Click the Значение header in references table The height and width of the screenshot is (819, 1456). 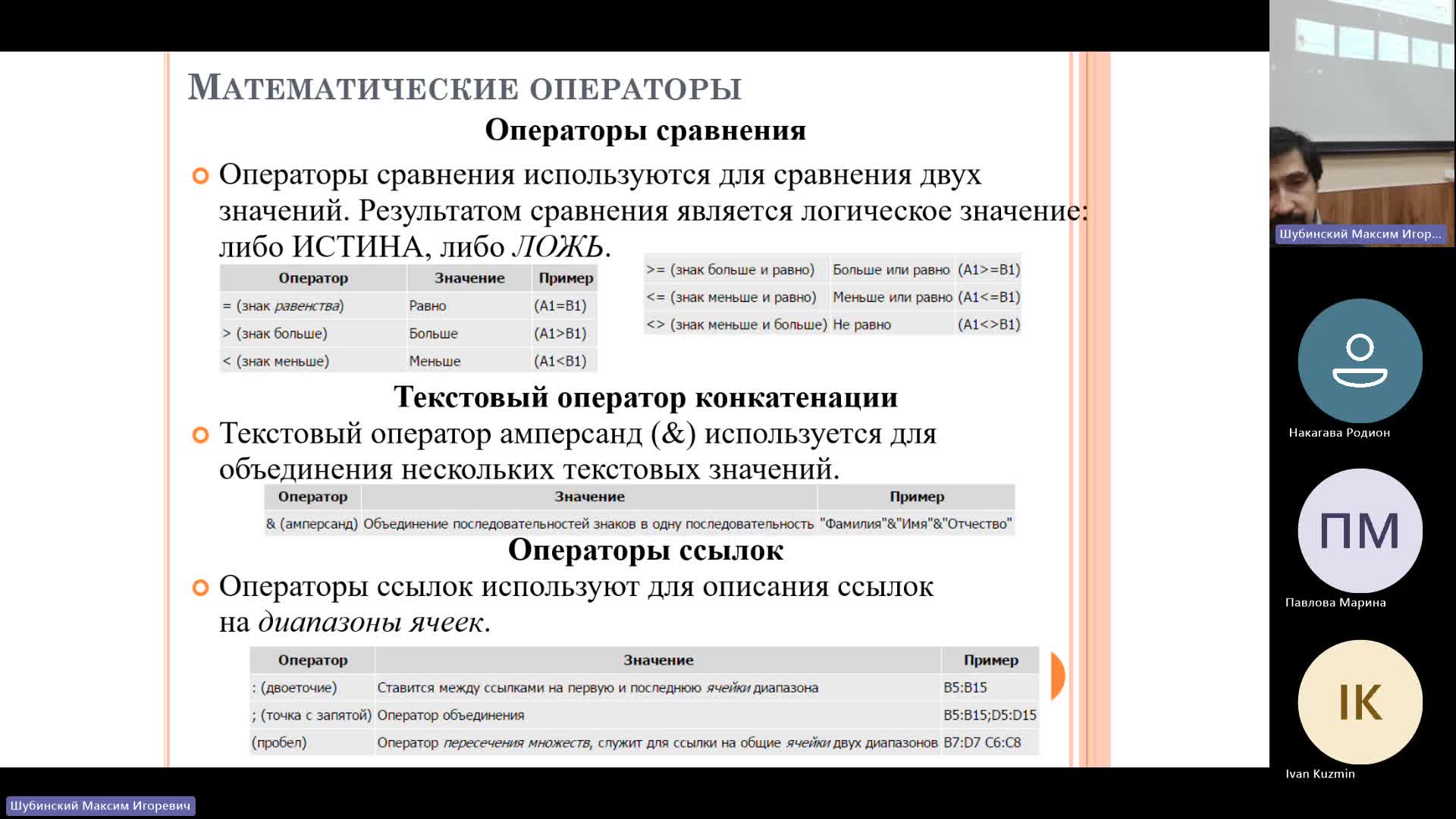(x=658, y=660)
